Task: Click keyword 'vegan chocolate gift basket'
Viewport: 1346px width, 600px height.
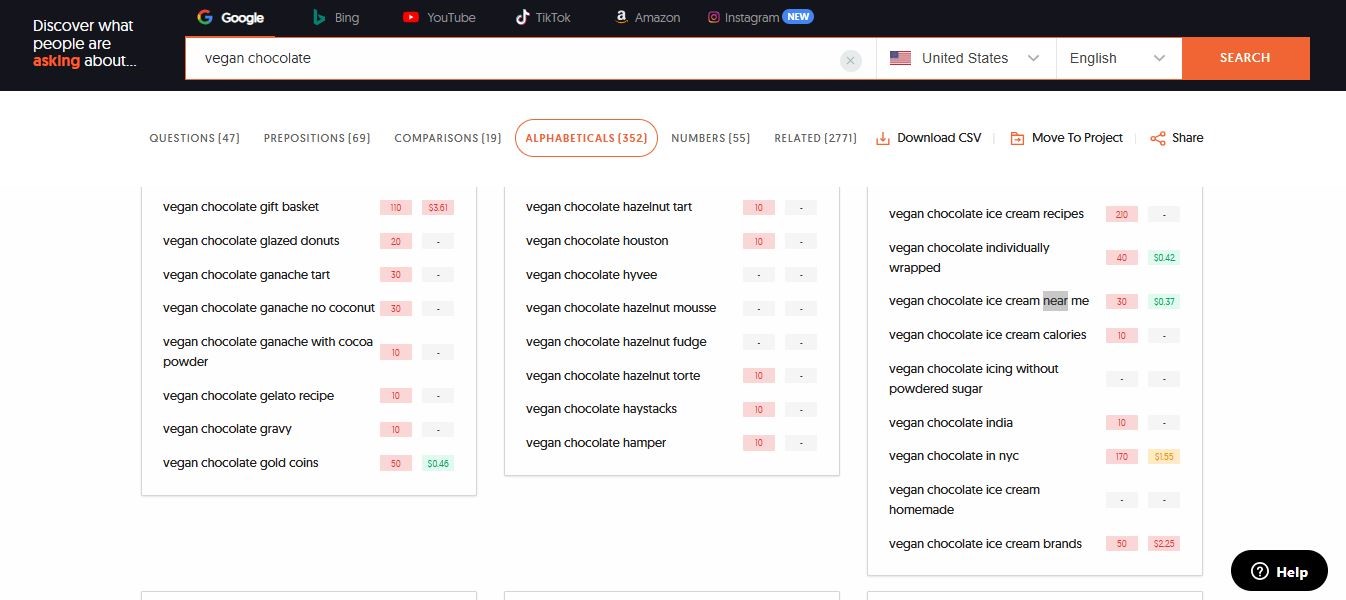Action: coord(241,207)
